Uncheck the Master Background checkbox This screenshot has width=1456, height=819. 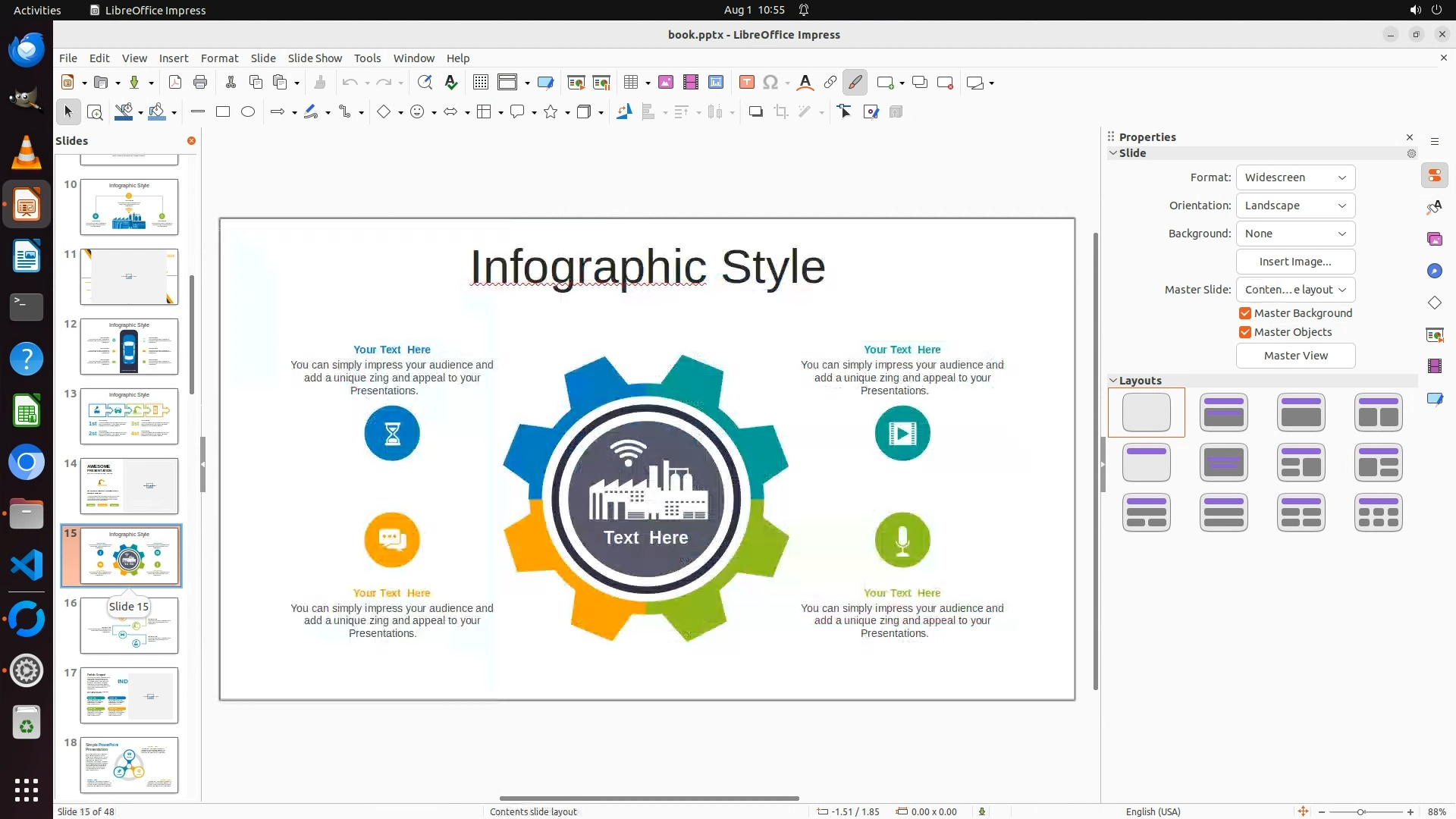[x=1245, y=313]
